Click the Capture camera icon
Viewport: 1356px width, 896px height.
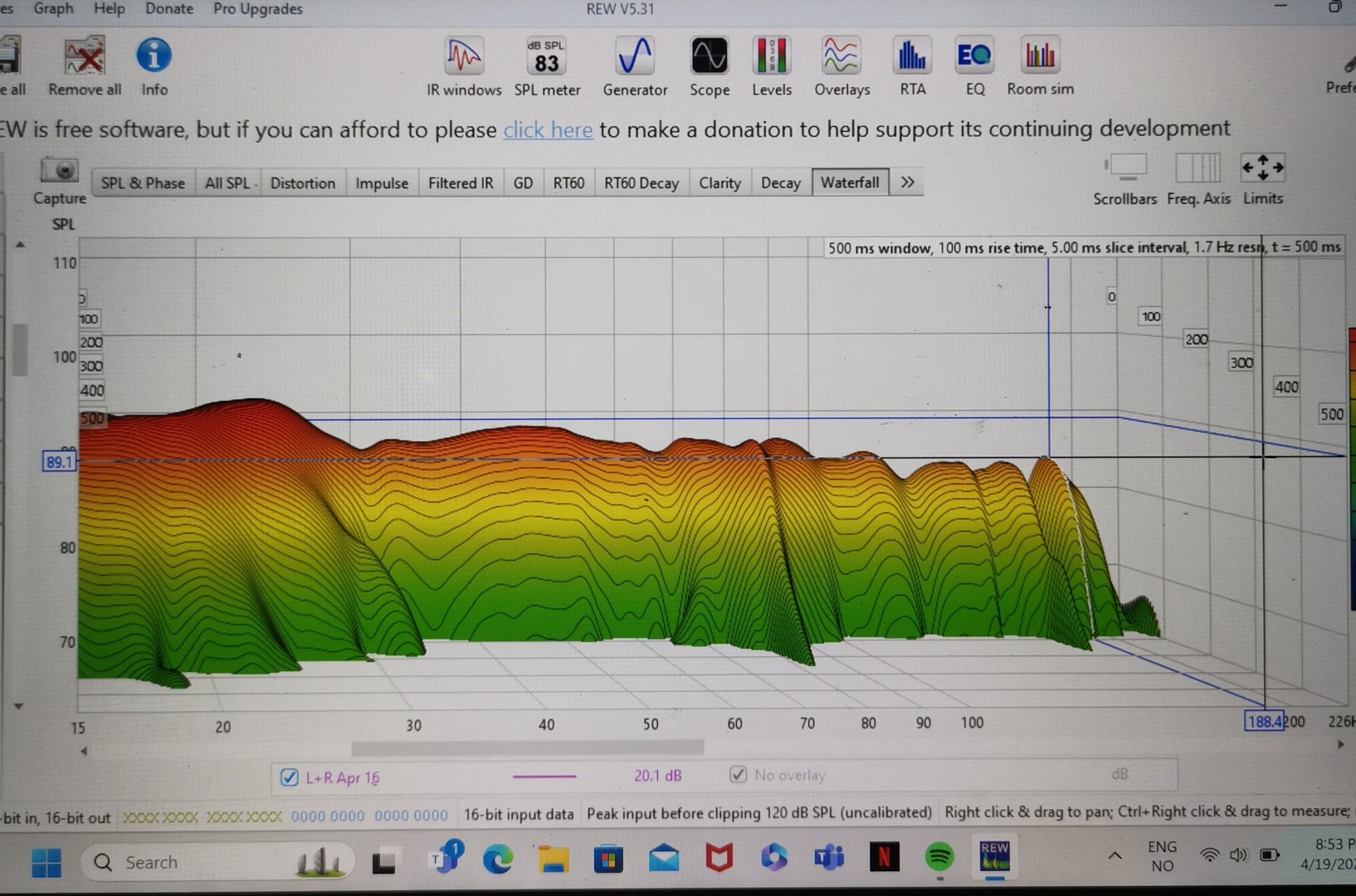click(x=60, y=172)
